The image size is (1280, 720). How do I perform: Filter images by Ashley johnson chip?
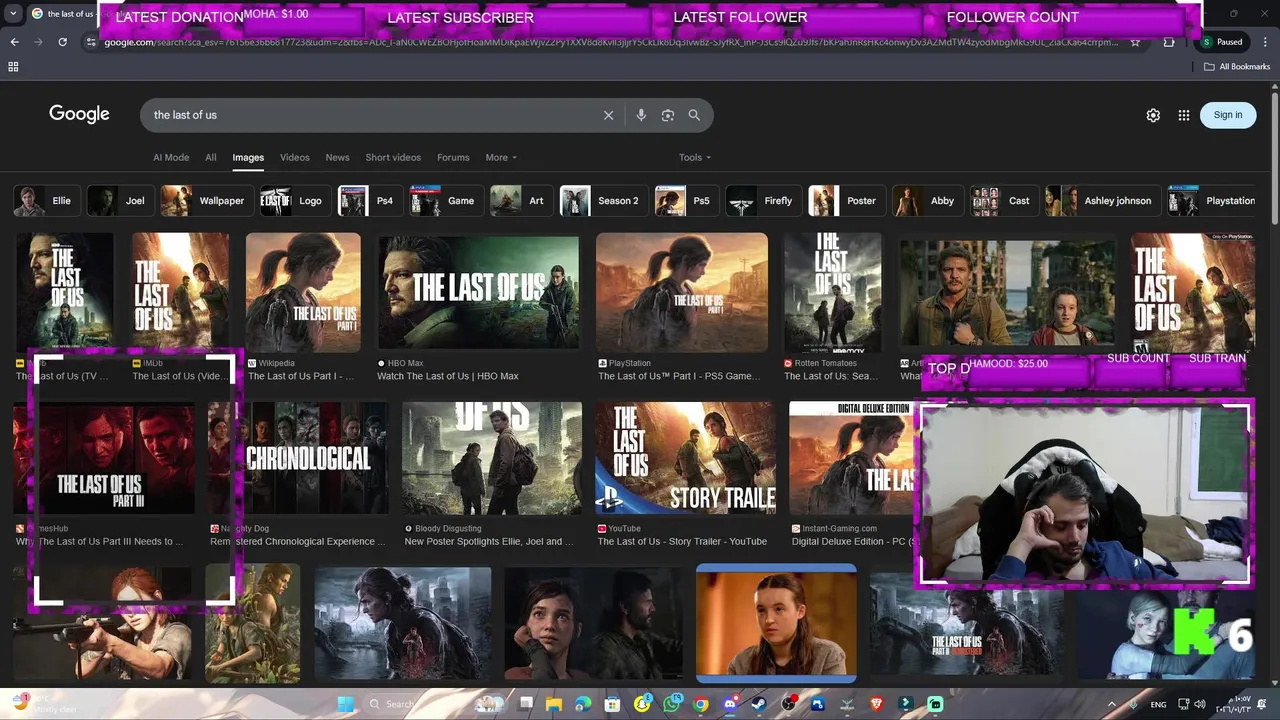pyautogui.click(x=1103, y=201)
